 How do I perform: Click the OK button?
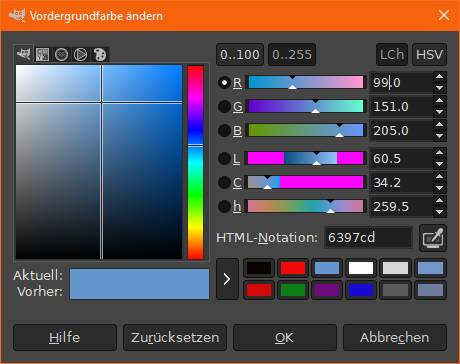[x=284, y=338]
